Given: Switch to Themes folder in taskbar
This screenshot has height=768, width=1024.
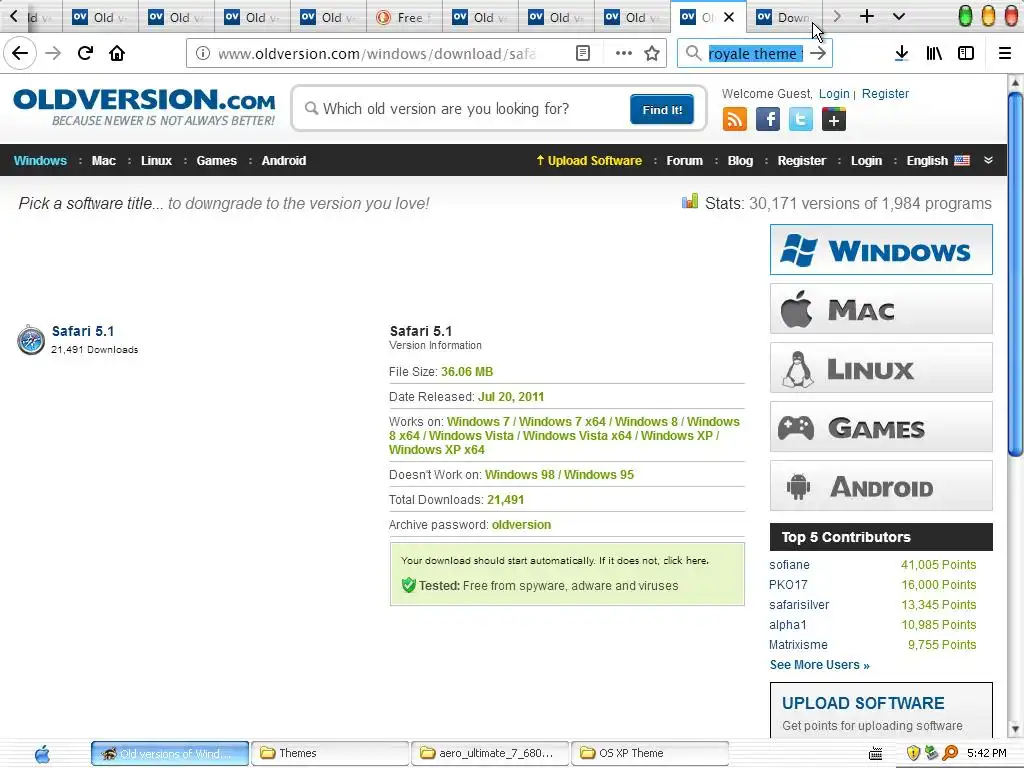Looking at the screenshot, I should coord(330,753).
